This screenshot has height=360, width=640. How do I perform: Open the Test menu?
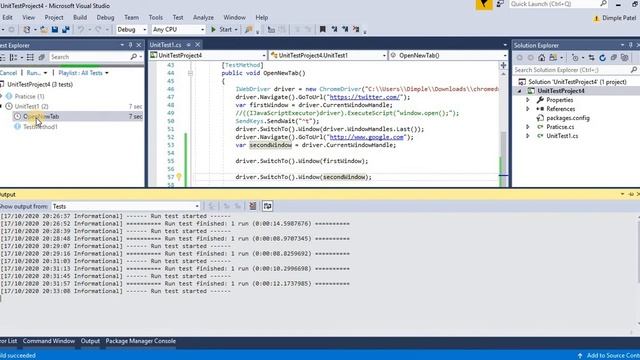pos(178,18)
